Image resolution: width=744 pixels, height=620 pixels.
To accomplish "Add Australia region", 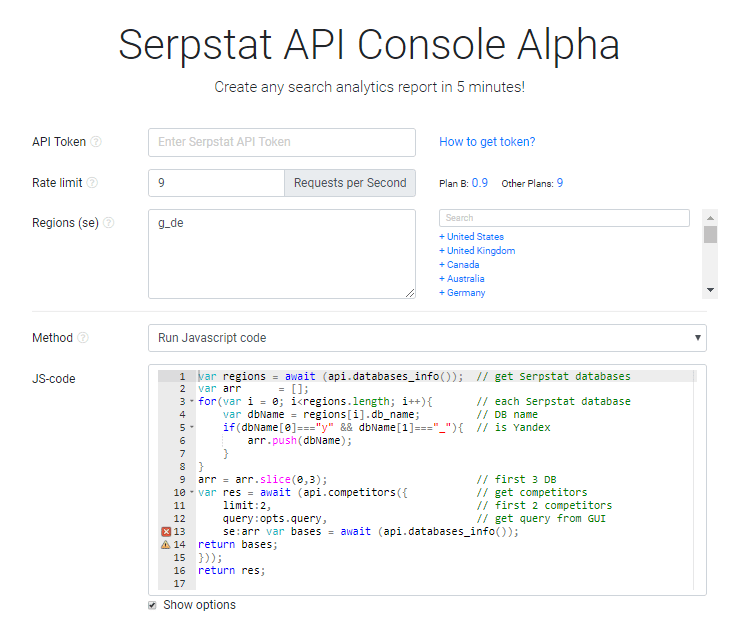I will pyautogui.click(x=462, y=278).
